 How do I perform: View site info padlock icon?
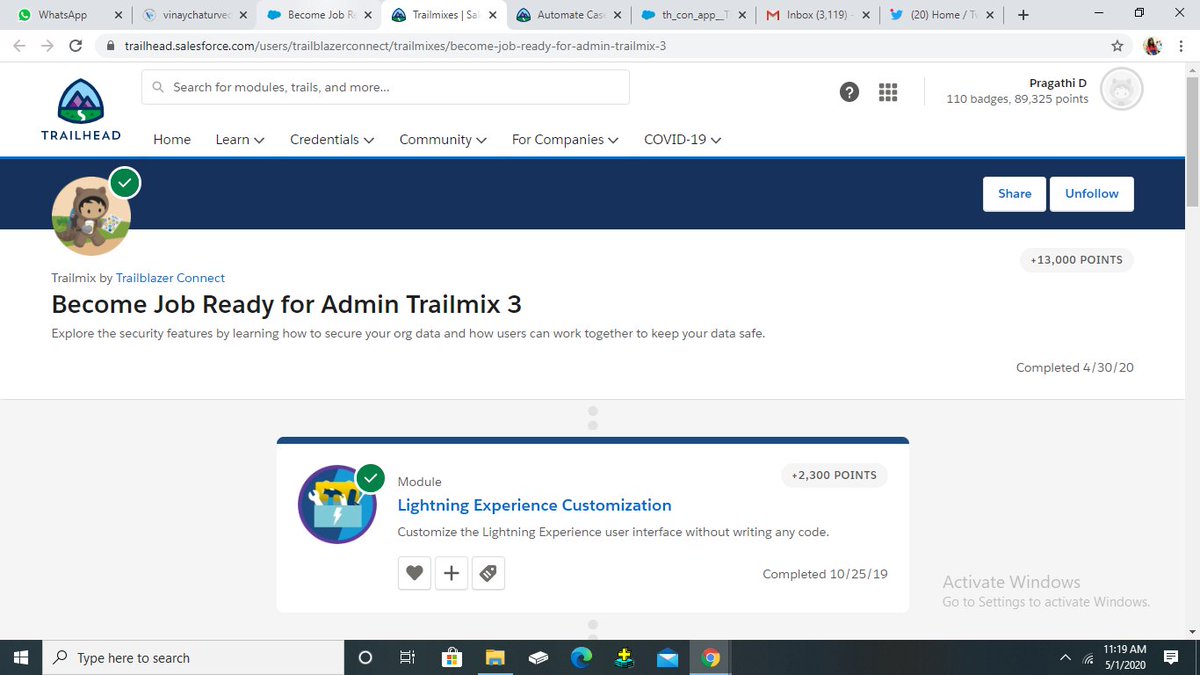tap(109, 46)
